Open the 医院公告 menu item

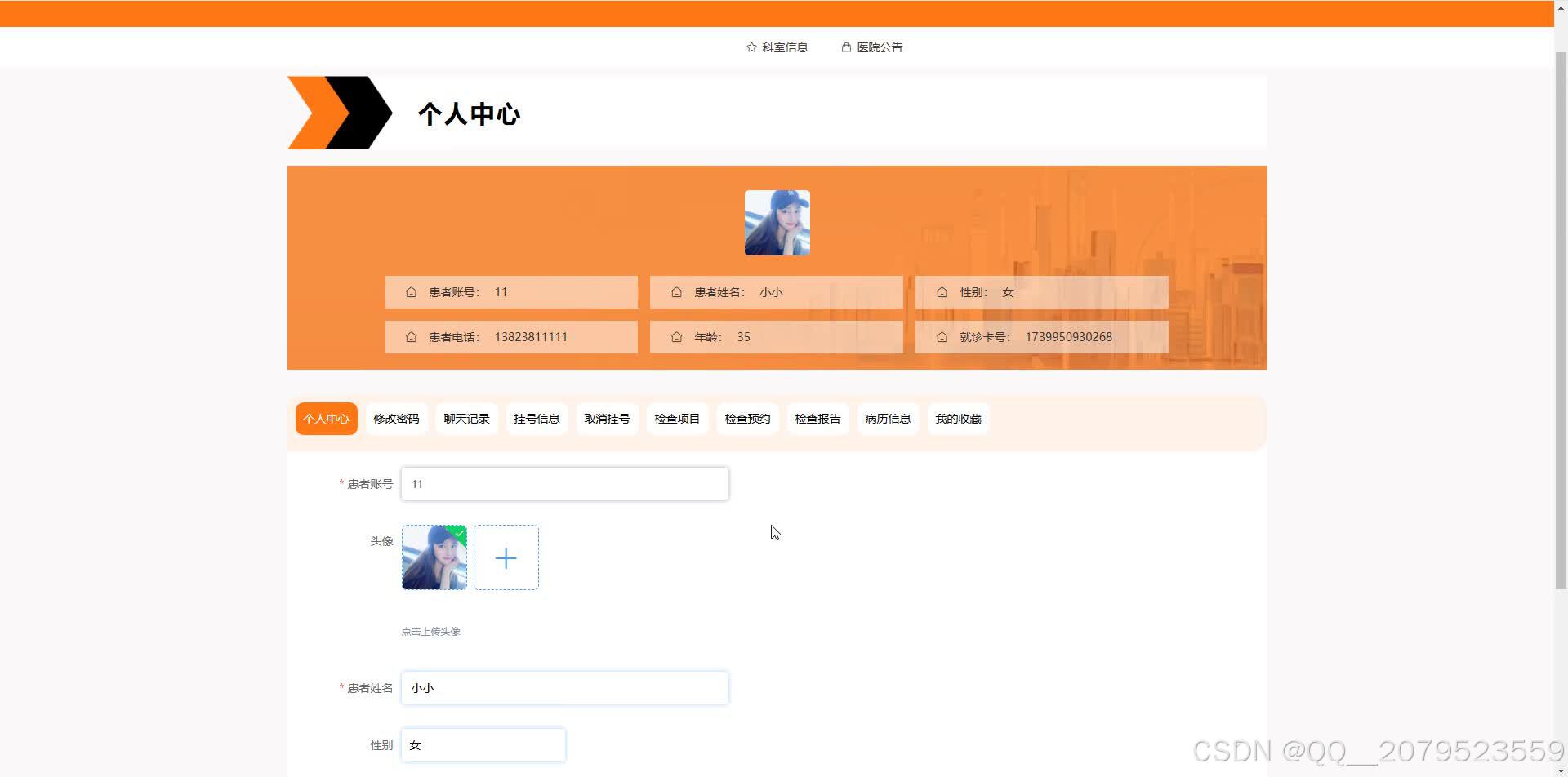coord(879,47)
